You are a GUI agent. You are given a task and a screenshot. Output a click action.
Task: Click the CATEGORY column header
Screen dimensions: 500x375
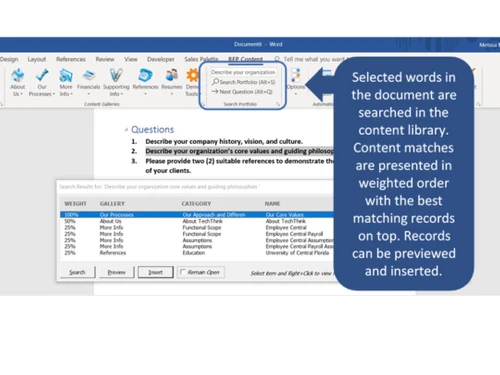click(x=196, y=203)
